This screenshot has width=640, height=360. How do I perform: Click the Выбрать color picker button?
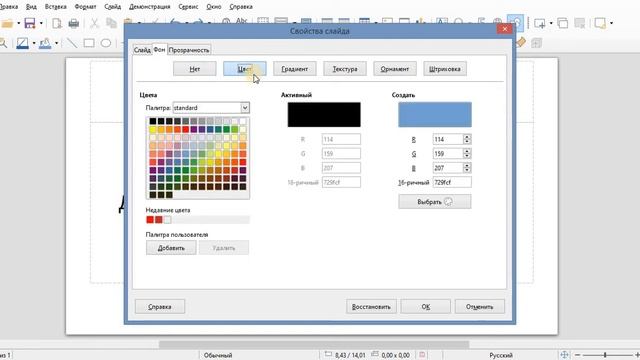pyautogui.click(x=435, y=202)
